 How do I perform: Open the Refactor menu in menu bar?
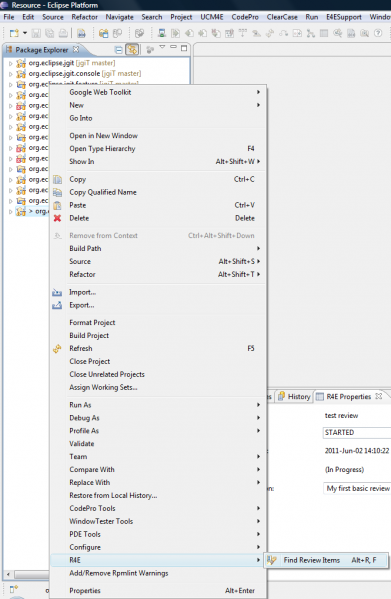click(84, 17)
